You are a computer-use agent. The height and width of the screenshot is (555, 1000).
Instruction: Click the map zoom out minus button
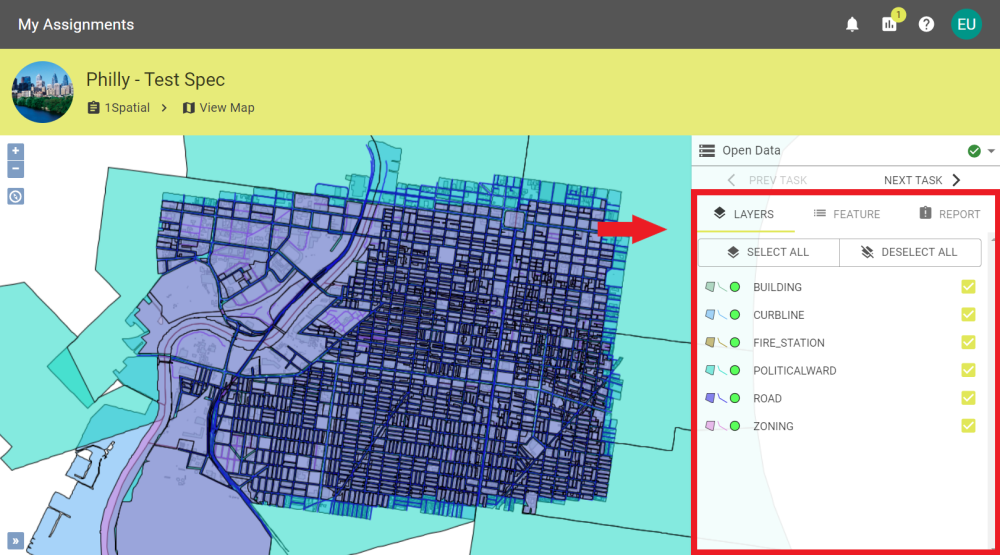15,169
